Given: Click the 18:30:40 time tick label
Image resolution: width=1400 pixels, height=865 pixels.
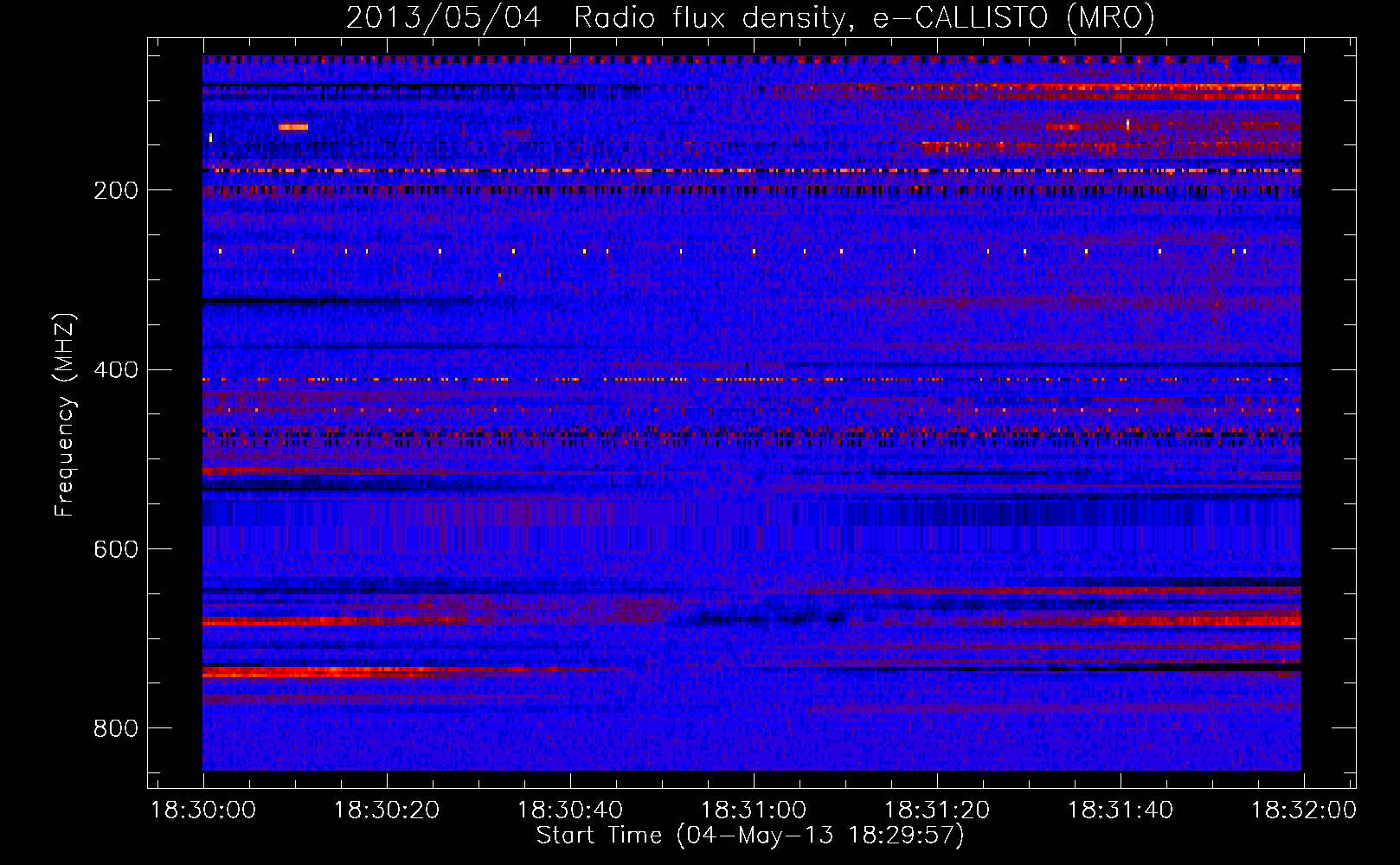Looking at the screenshot, I should pyautogui.click(x=570, y=811).
